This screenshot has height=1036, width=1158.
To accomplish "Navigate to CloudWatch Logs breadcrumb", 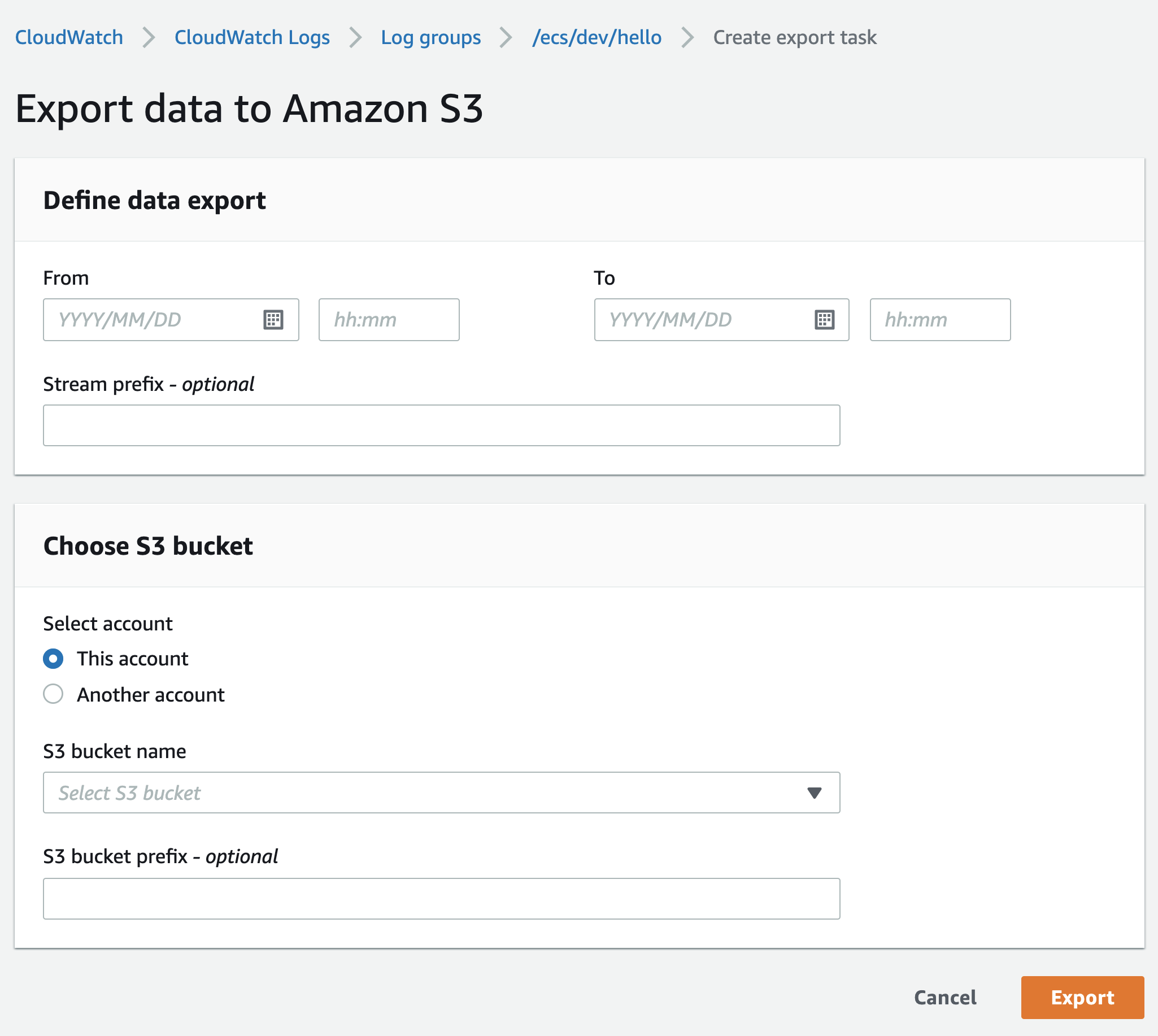I will pos(251,38).
